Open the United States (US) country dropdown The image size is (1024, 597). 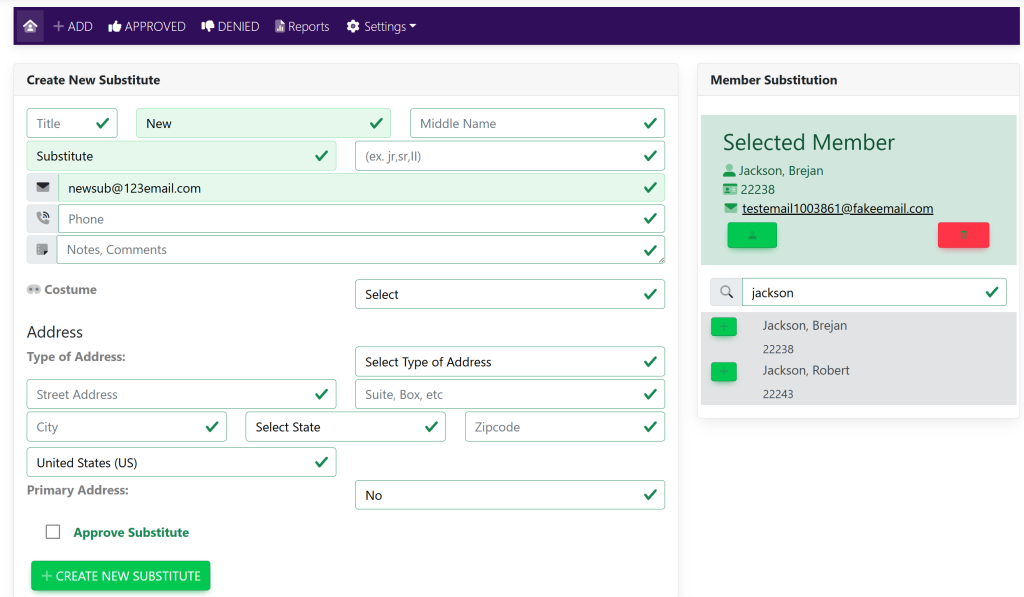(181, 462)
